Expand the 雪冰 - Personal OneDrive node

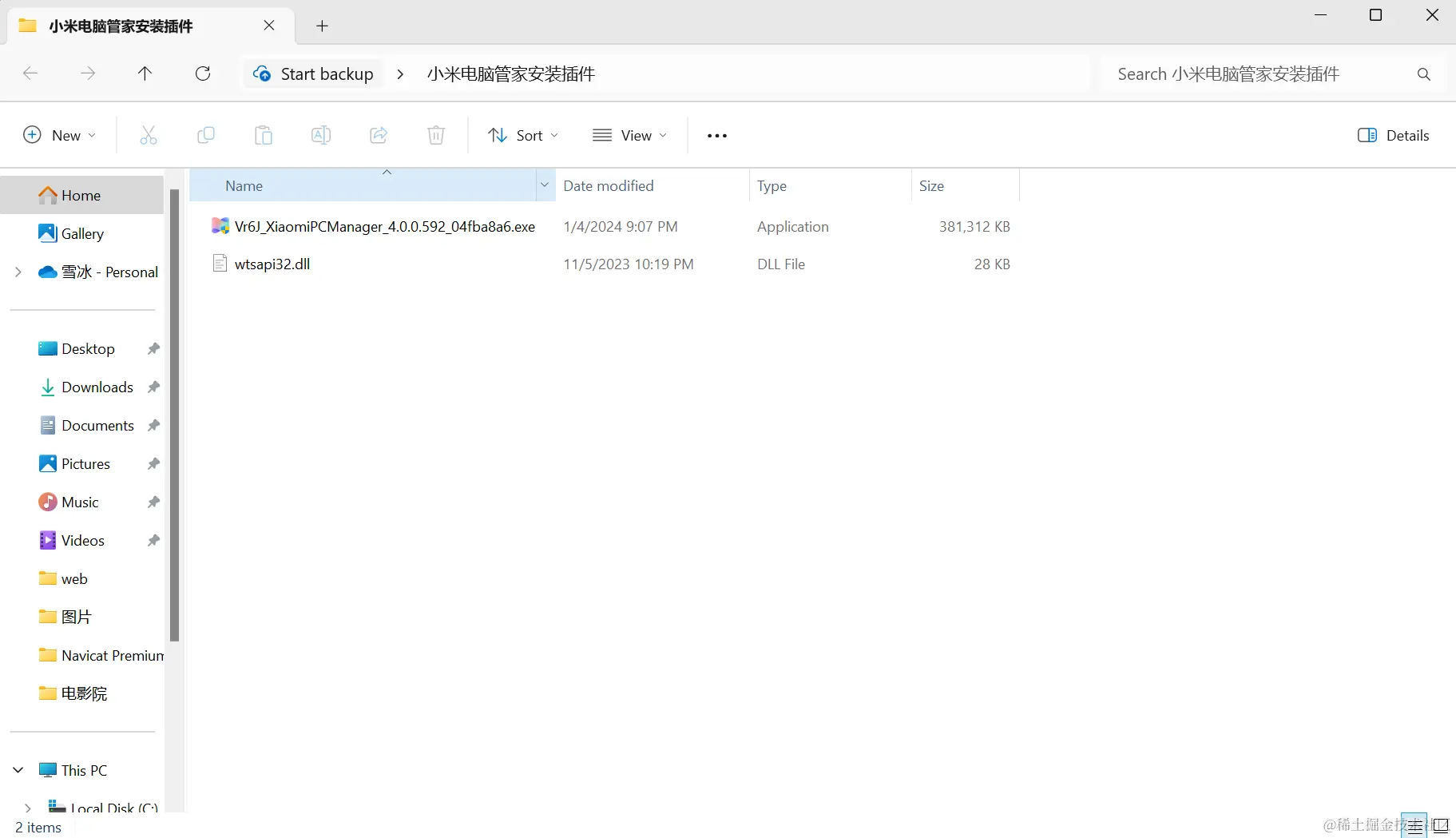pos(18,272)
